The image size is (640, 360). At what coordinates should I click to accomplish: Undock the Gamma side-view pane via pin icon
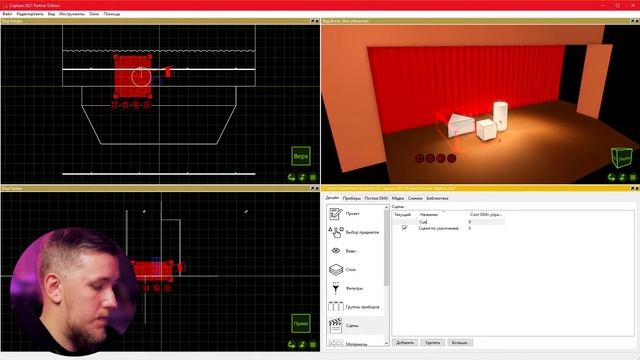(x=313, y=188)
